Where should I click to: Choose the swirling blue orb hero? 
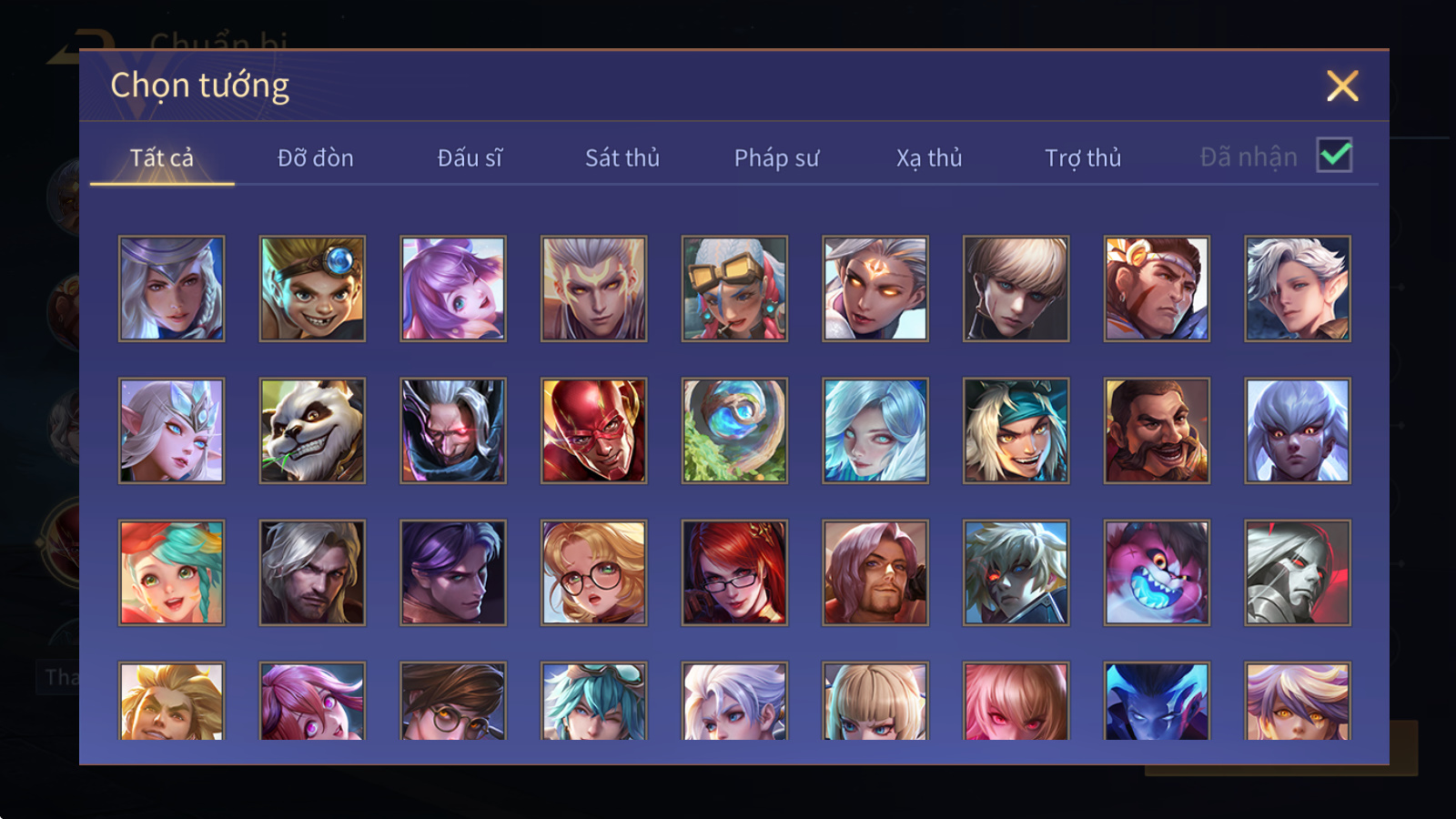point(734,430)
